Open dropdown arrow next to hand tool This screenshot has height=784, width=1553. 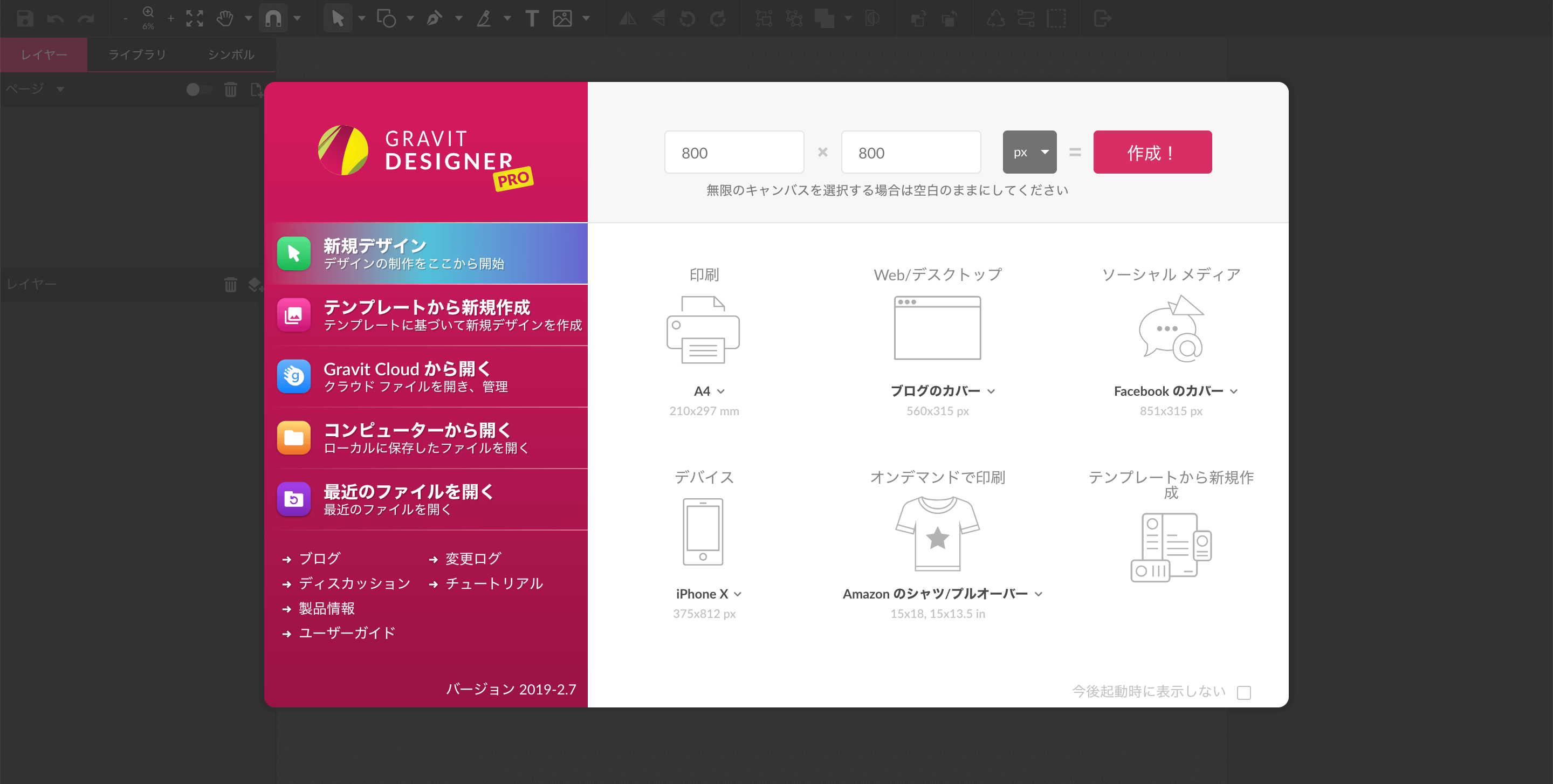(249, 19)
